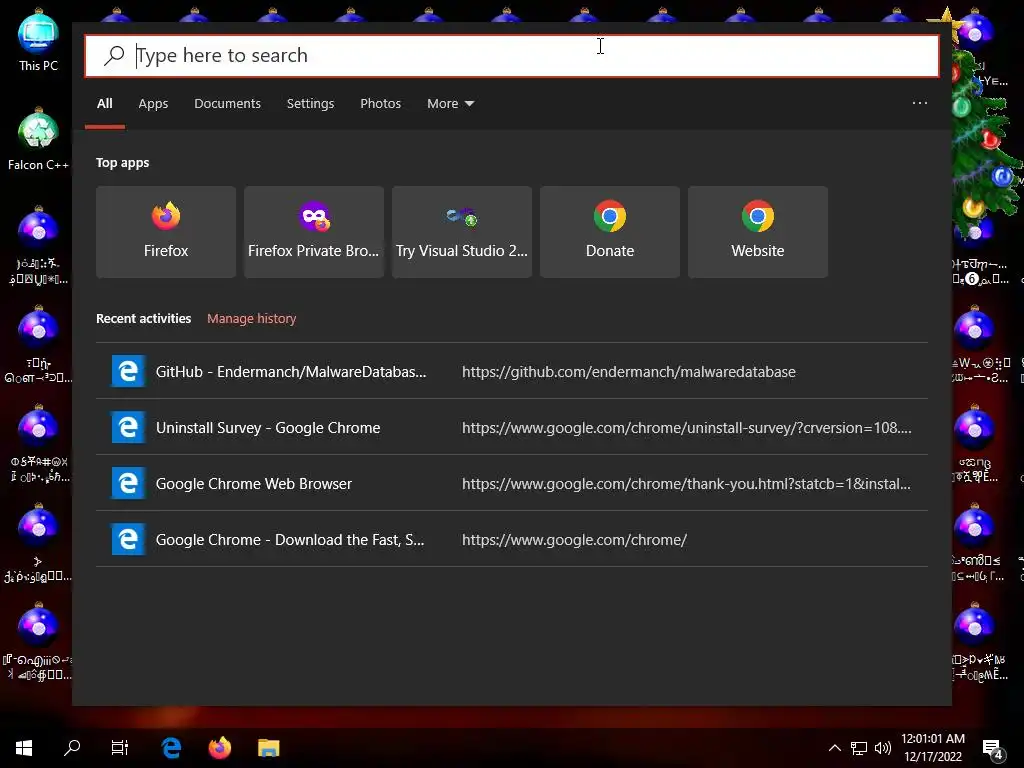Open the Website Chrome shortcut tile
The height and width of the screenshot is (768, 1024).
(758, 232)
